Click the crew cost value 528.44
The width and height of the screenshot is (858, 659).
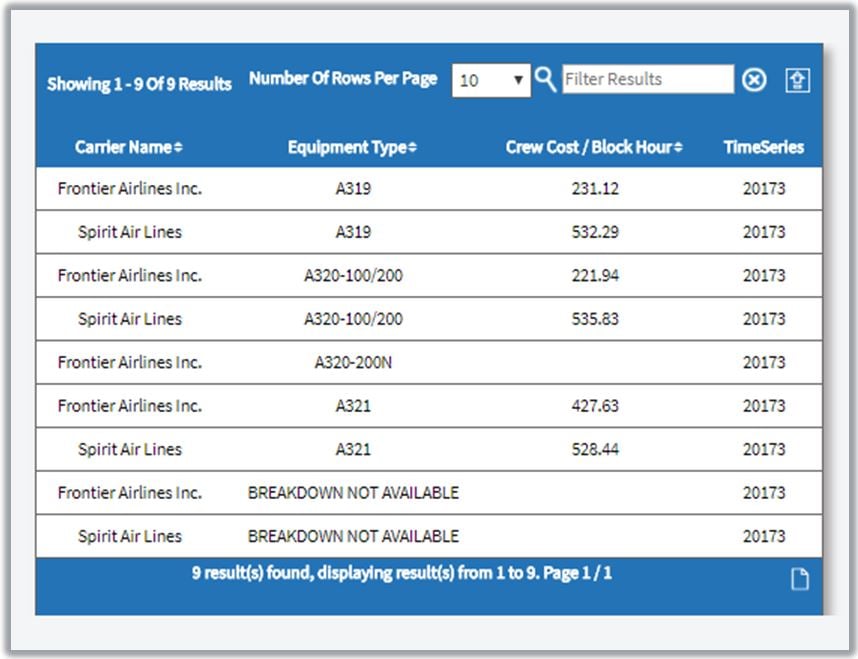pos(594,449)
